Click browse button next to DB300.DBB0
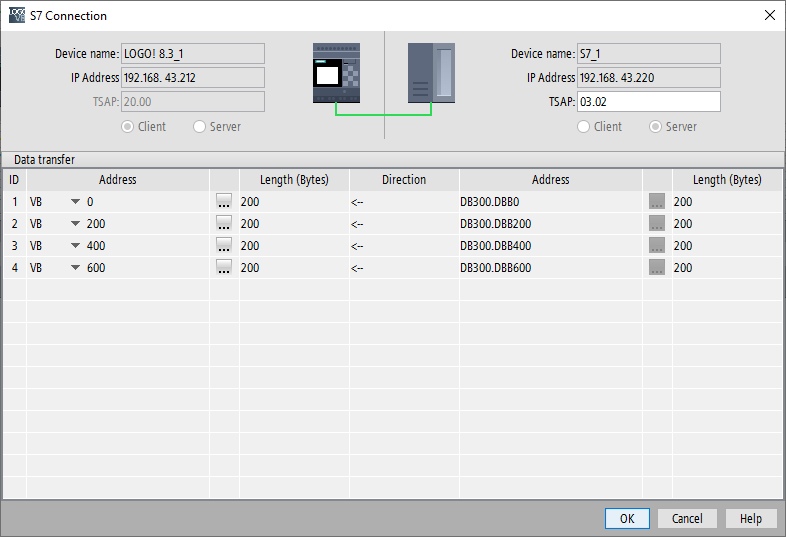The height and width of the screenshot is (537, 786). point(657,201)
